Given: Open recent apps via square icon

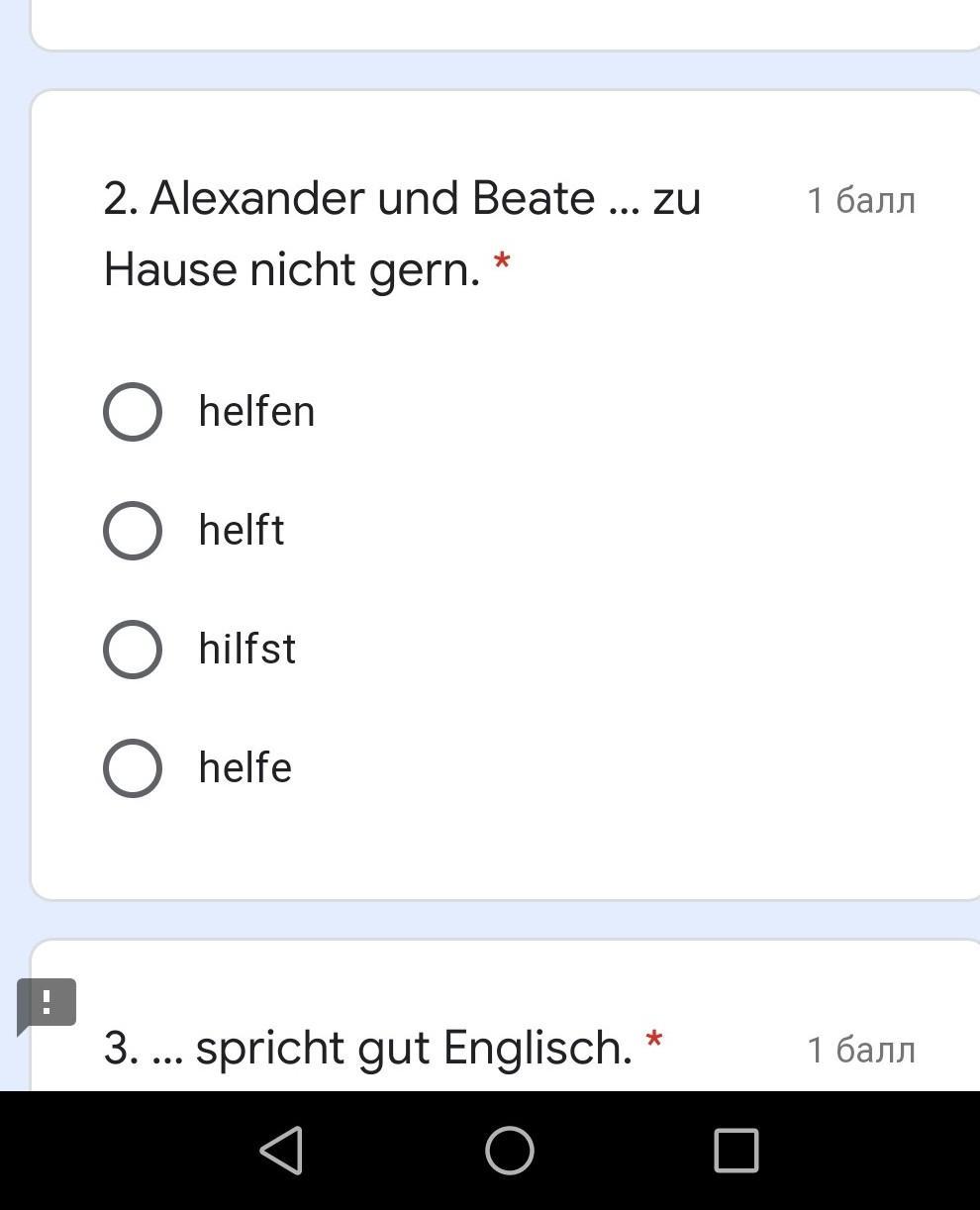Looking at the screenshot, I should [x=735, y=1151].
